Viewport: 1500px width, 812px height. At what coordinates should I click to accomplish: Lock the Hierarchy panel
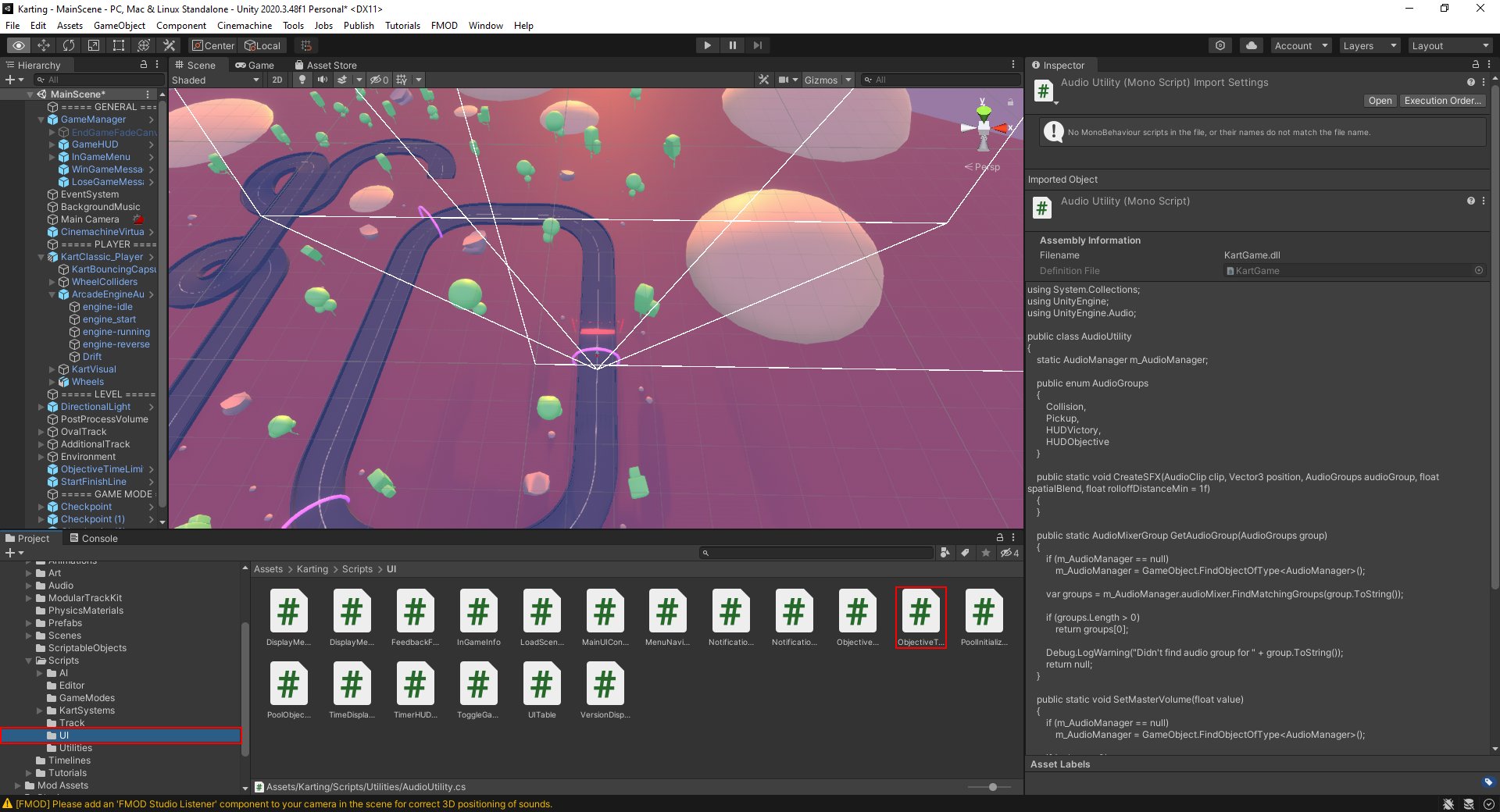144,65
